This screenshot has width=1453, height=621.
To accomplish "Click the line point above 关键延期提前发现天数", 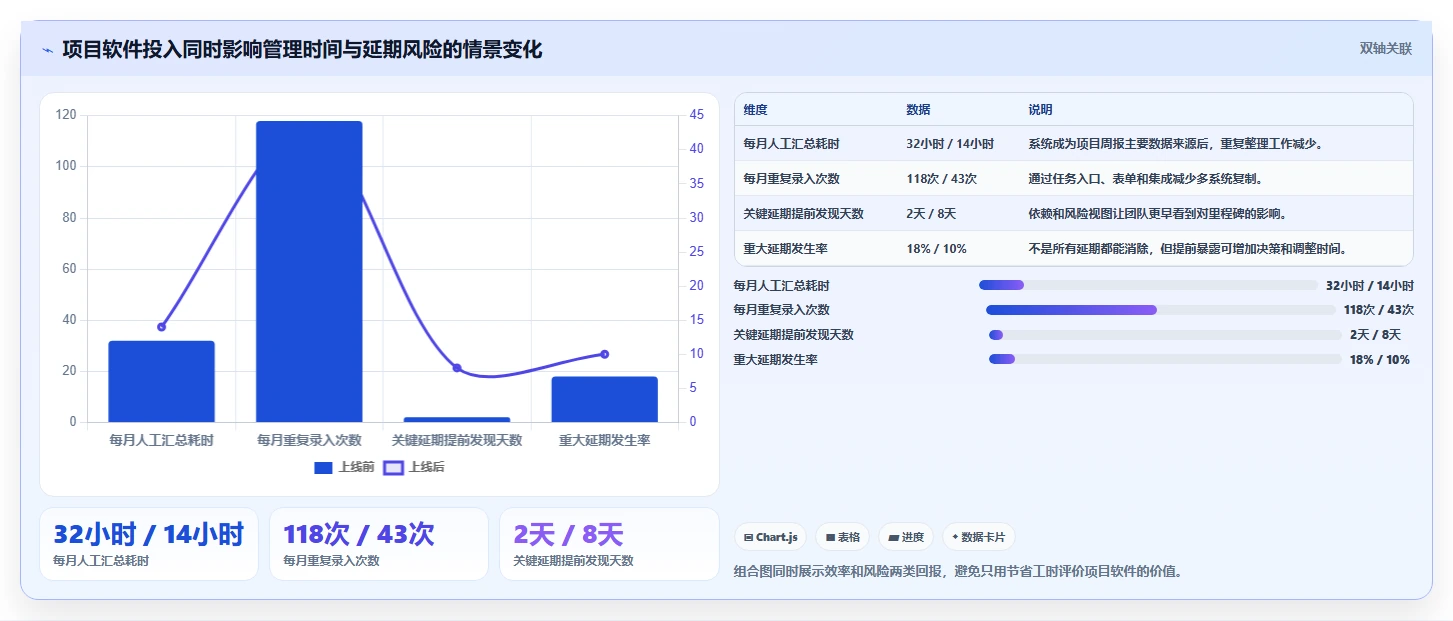I will point(457,368).
